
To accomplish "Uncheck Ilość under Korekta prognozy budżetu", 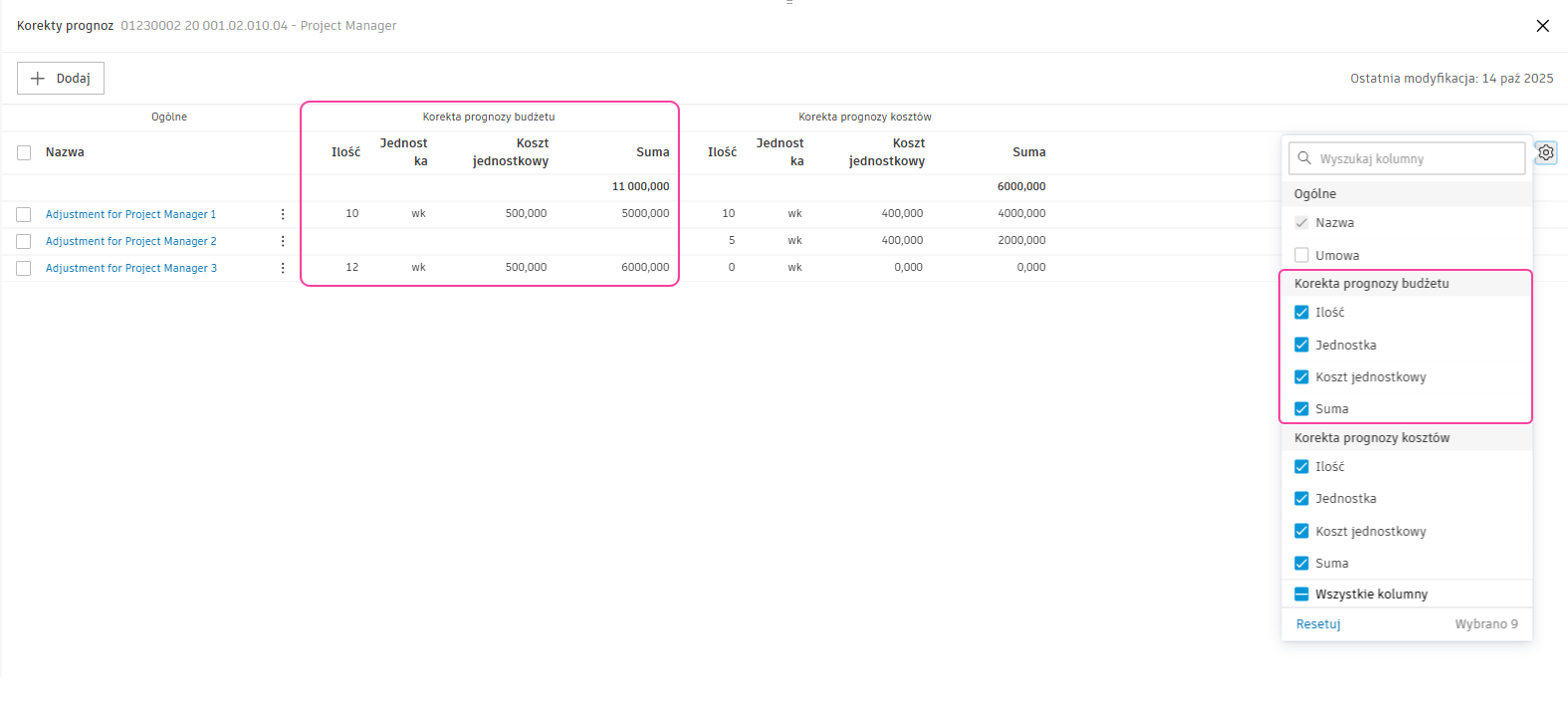I will point(1301,313).
